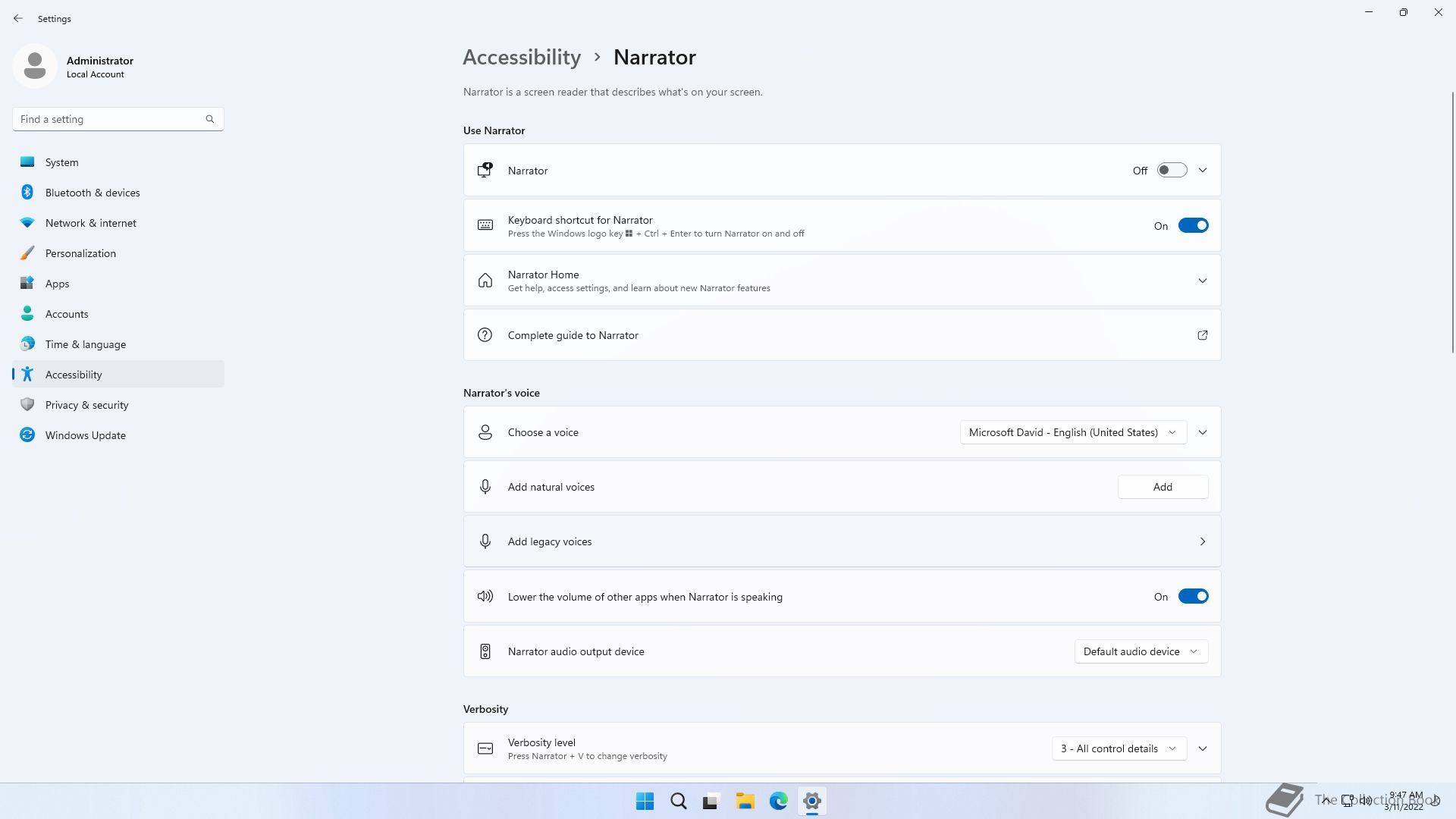
Task: Click the Accounts person icon in sidebar
Action: [x=27, y=313]
